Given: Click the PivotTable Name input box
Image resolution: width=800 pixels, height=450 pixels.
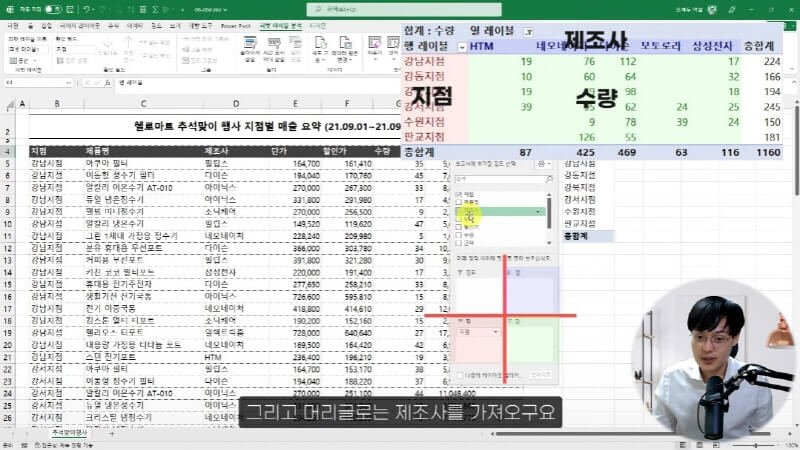Looking at the screenshot, I should pyautogui.click(x=29, y=49).
